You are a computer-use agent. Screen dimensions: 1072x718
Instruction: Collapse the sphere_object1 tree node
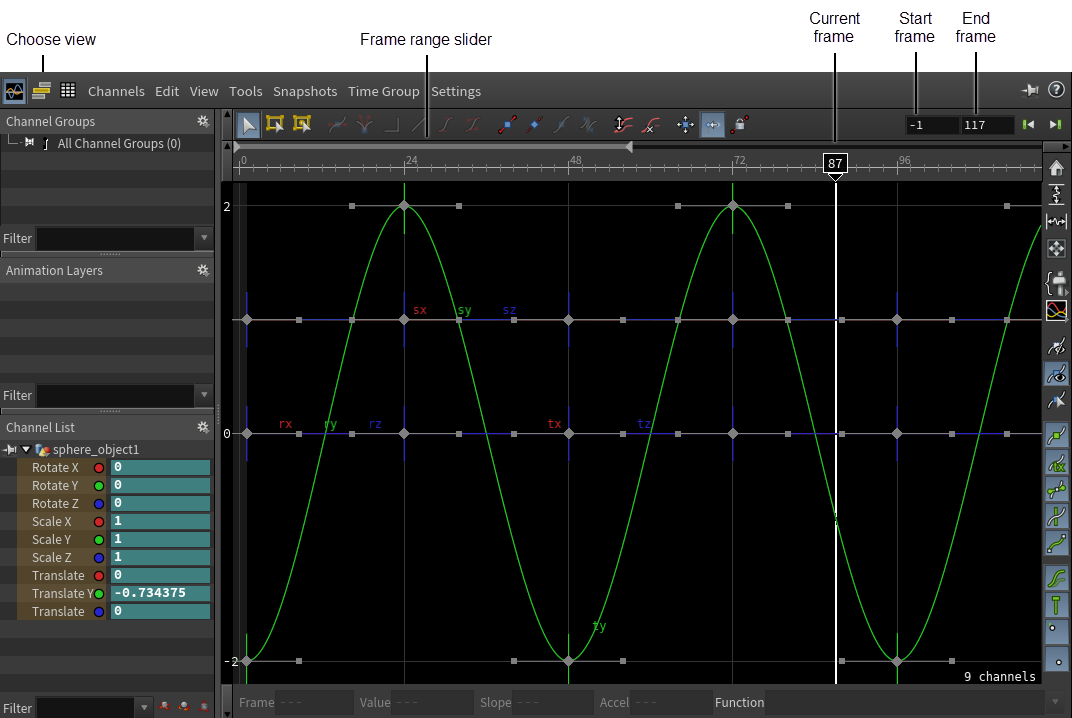pyautogui.click(x=26, y=450)
